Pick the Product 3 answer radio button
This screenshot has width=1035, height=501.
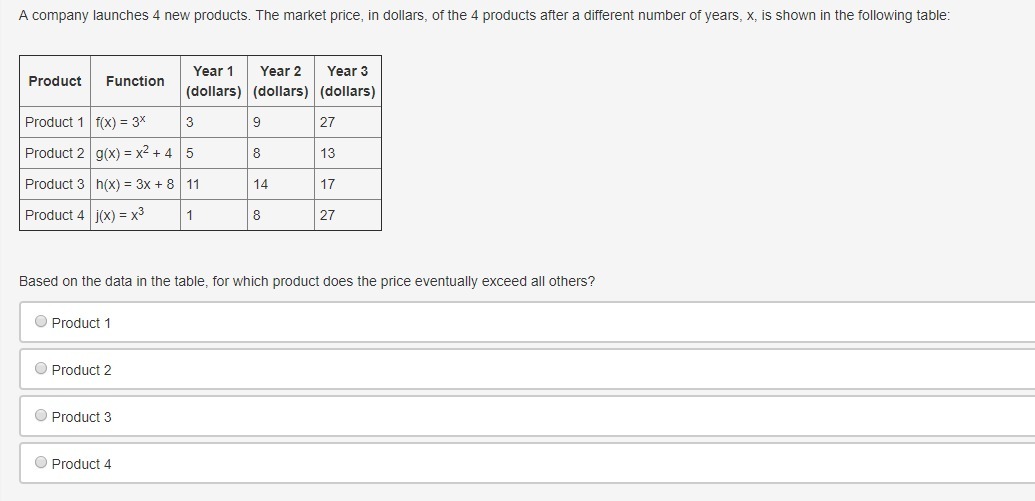41,416
